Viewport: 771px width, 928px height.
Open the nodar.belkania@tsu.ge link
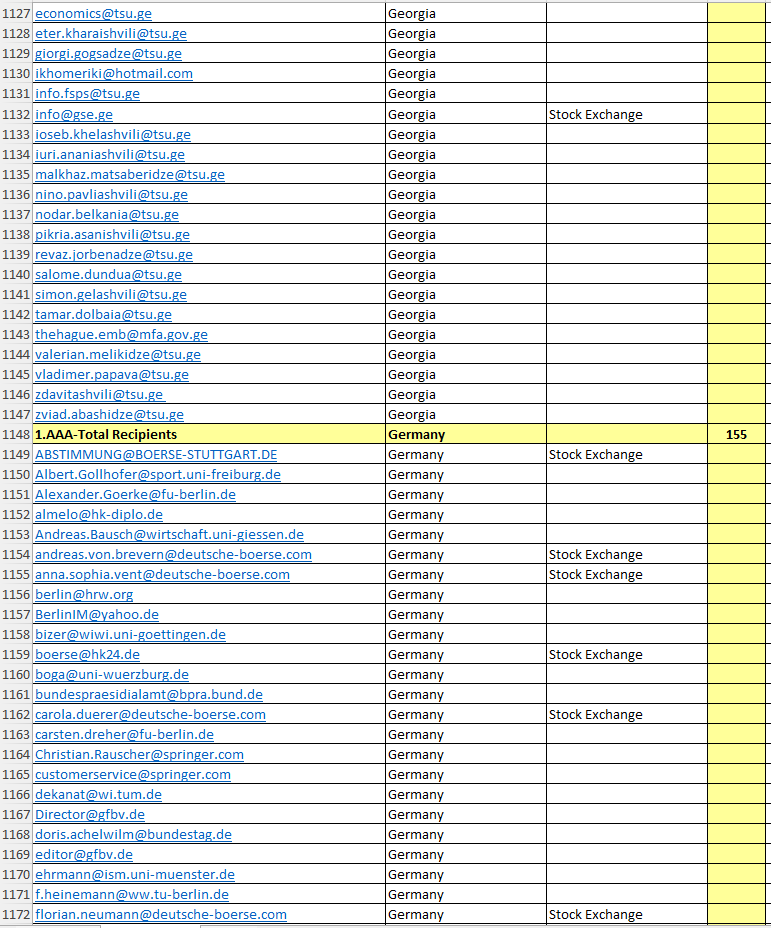[107, 214]
